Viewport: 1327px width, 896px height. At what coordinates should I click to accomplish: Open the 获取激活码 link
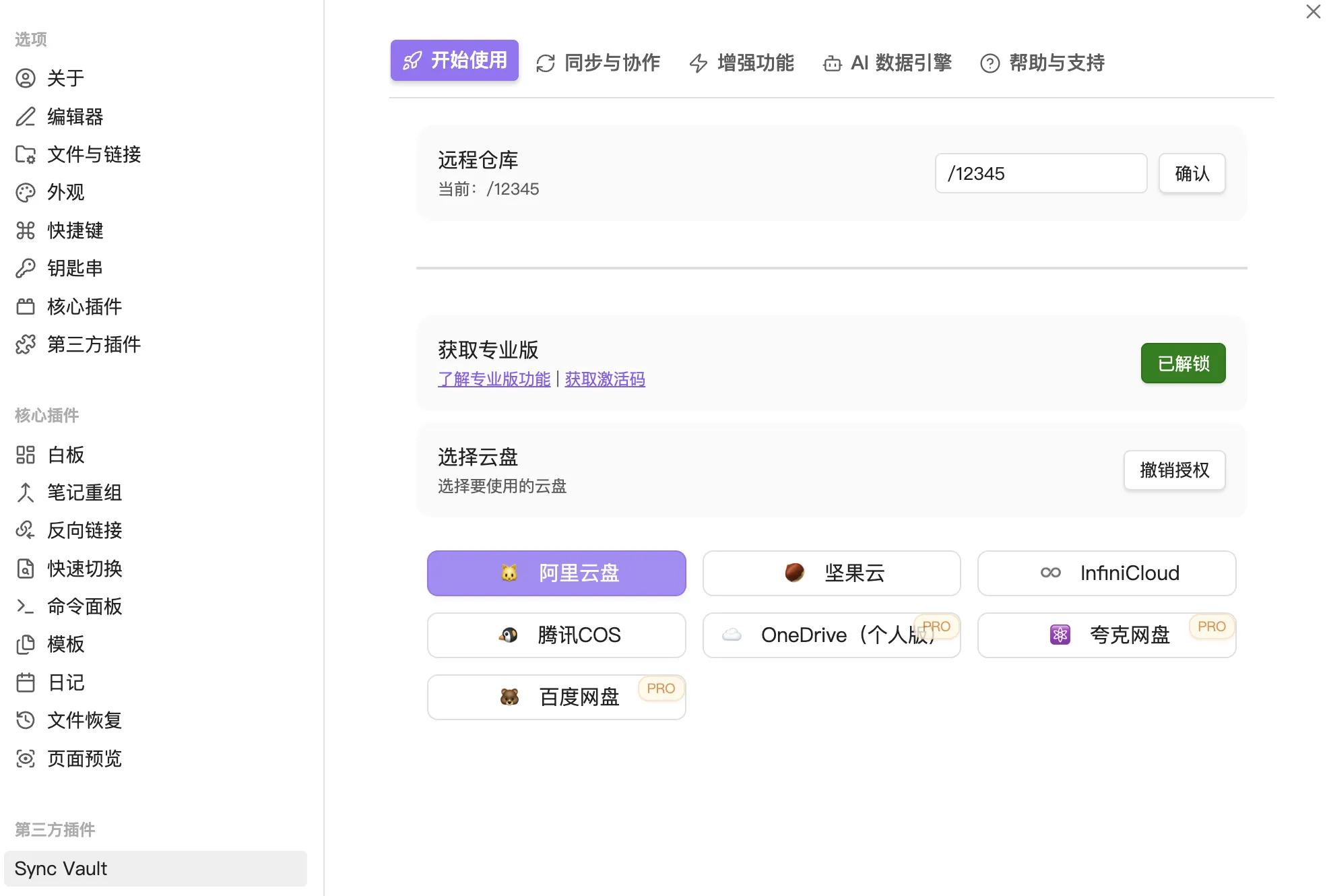(605, 379)
